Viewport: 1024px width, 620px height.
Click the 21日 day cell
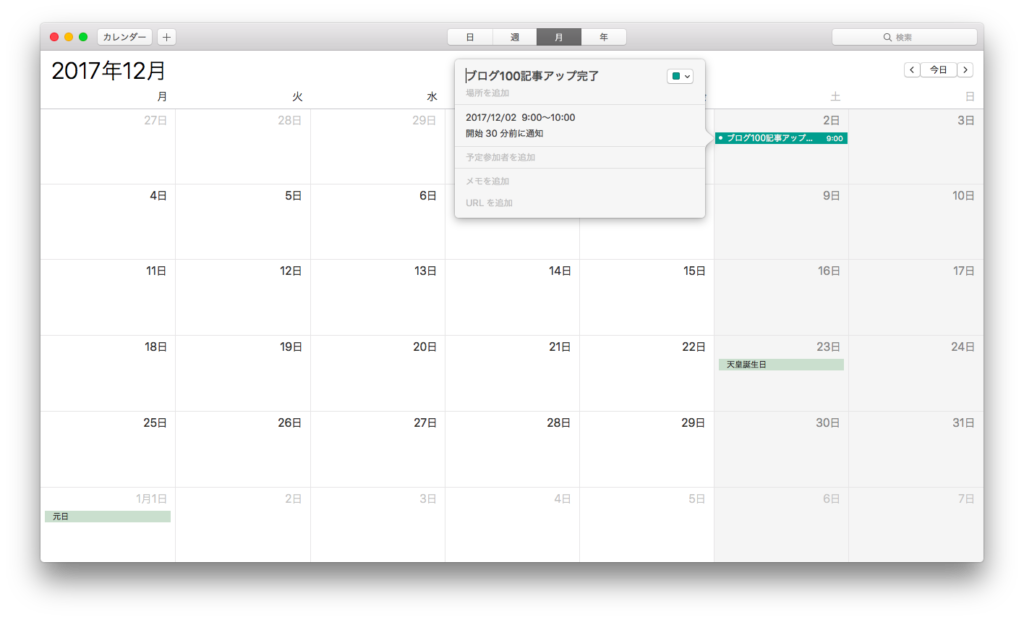pos(512,374)
